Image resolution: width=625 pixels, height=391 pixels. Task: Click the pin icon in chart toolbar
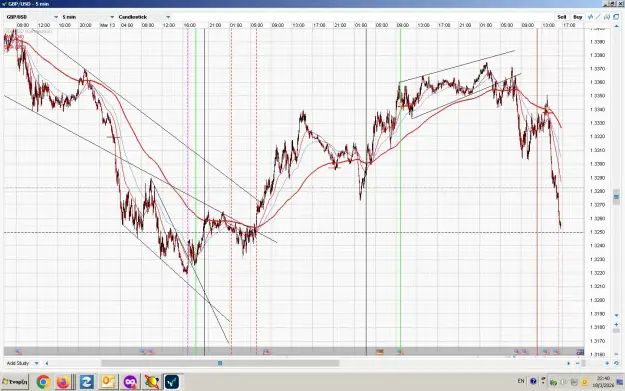click(607, 17)
